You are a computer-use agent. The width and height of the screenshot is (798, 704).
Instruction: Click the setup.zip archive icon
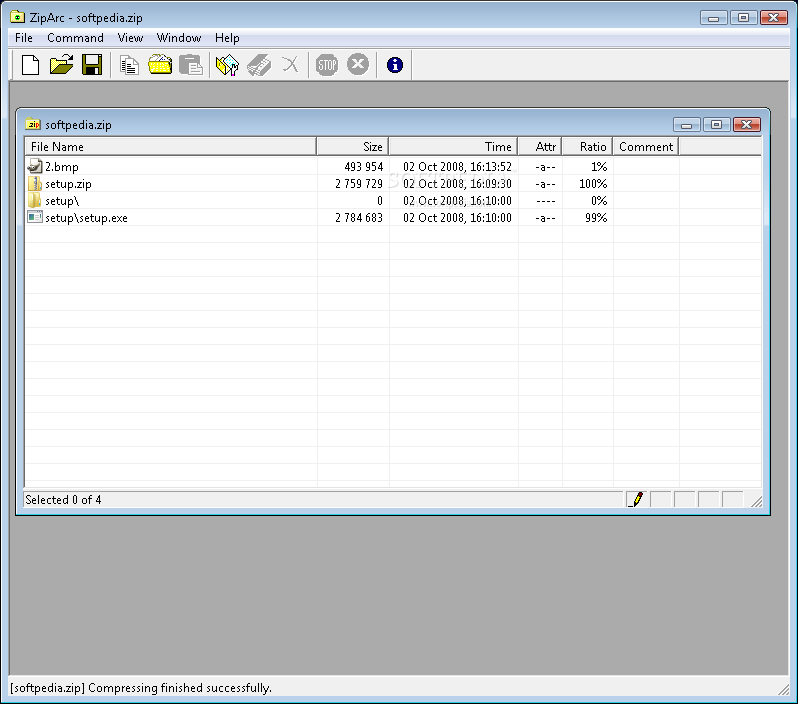click(35, 183)
